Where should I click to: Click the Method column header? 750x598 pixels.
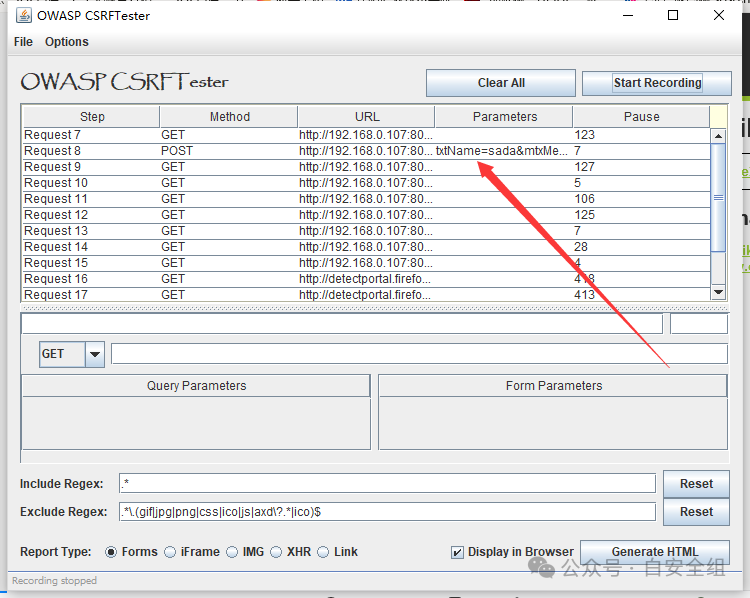(229, 117)
